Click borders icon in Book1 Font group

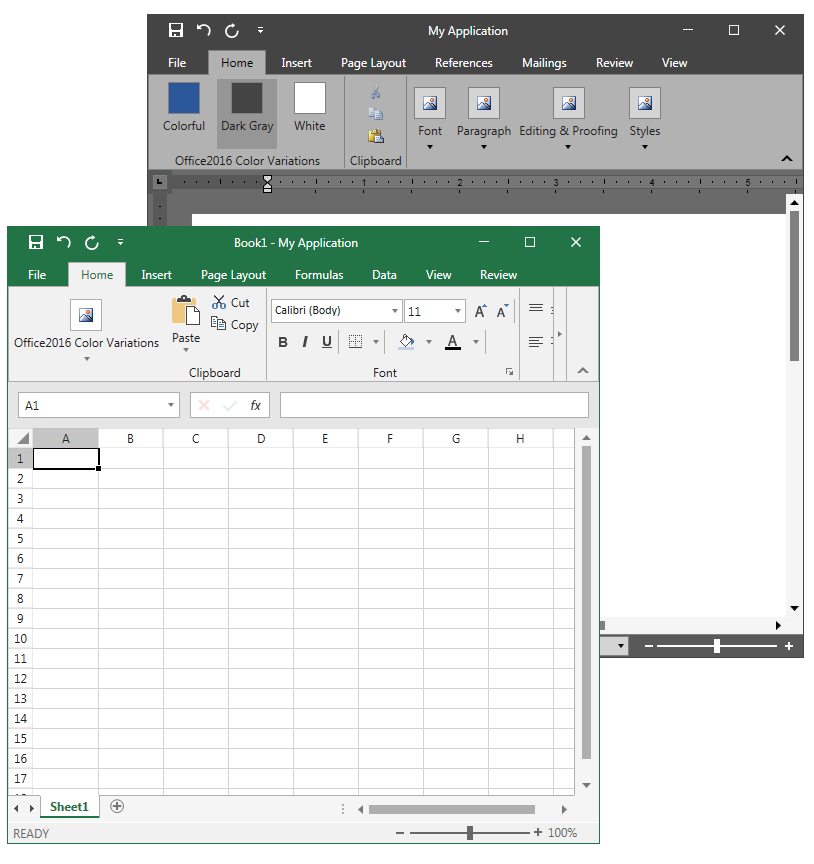point(355,342)
